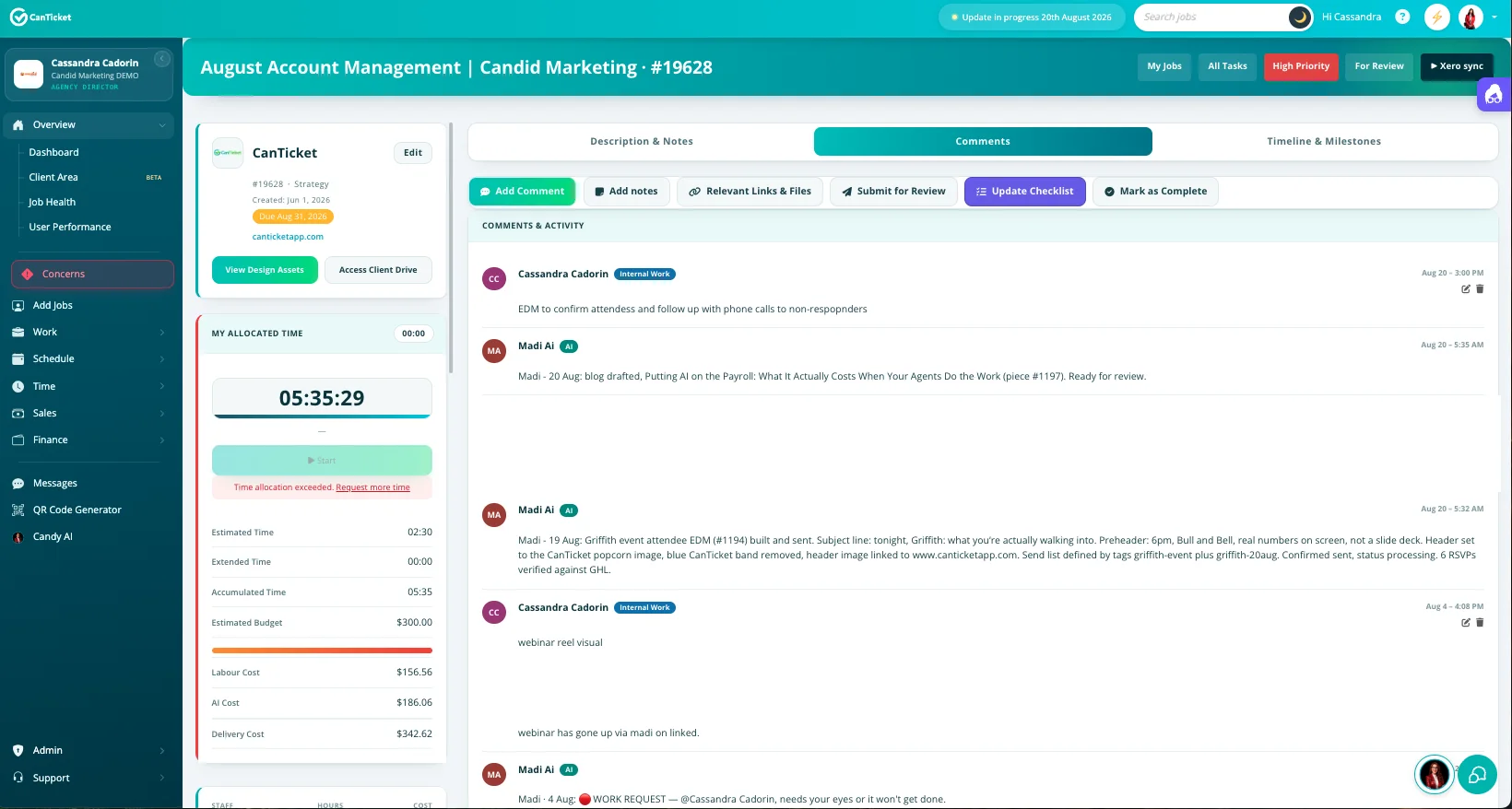Open the QR Code Generator icon
The width and height of the screenshot is (1512, 809).
click(18, 510)
